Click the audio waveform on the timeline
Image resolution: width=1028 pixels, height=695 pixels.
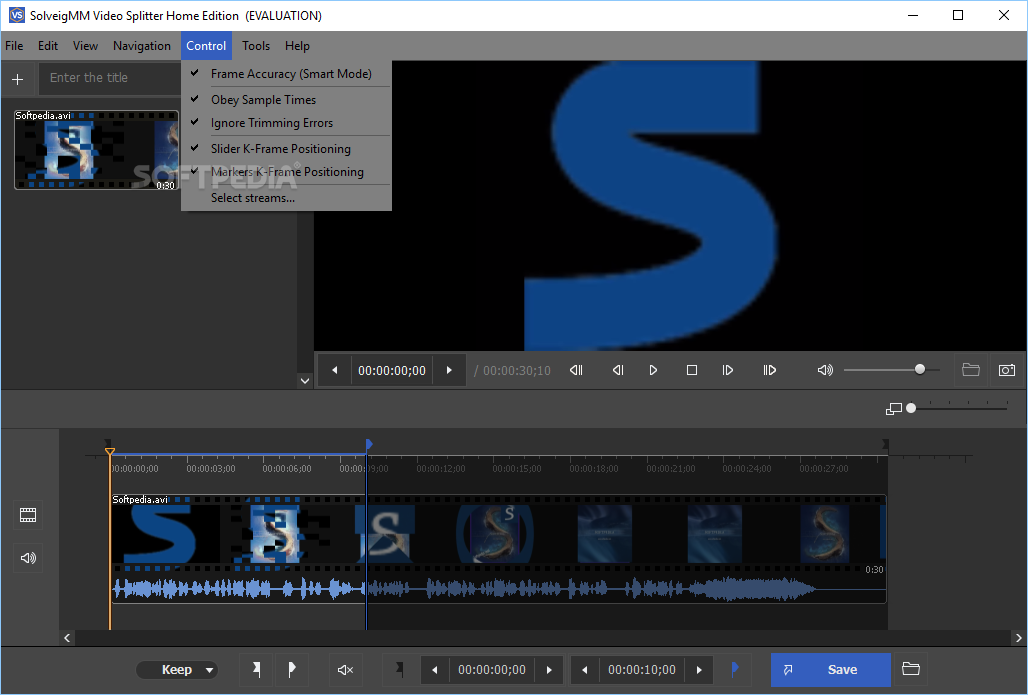498,589
